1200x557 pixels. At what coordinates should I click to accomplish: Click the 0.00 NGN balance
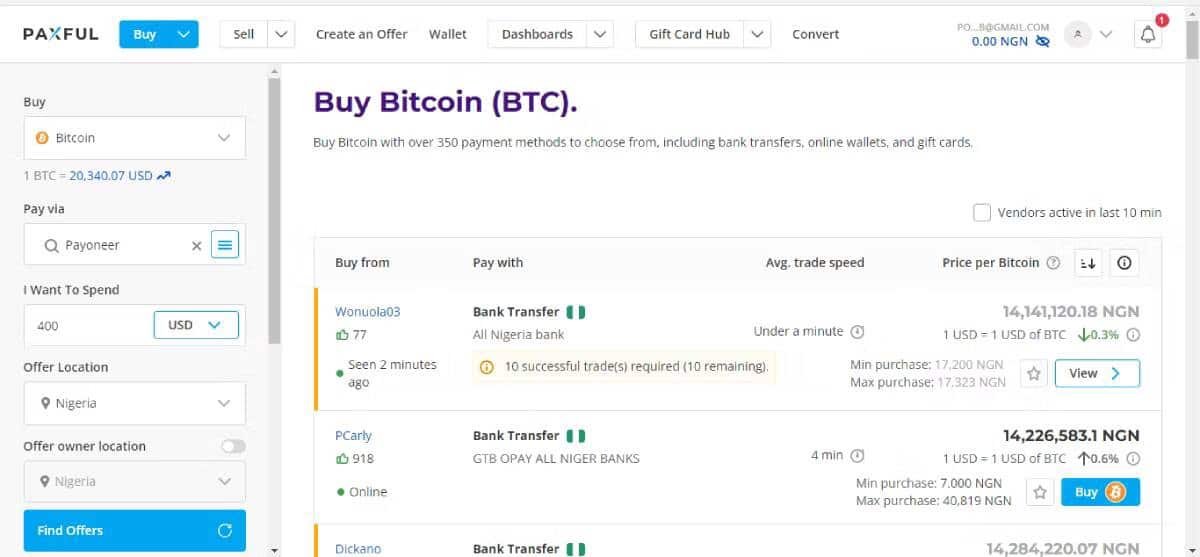(1000, 42)
